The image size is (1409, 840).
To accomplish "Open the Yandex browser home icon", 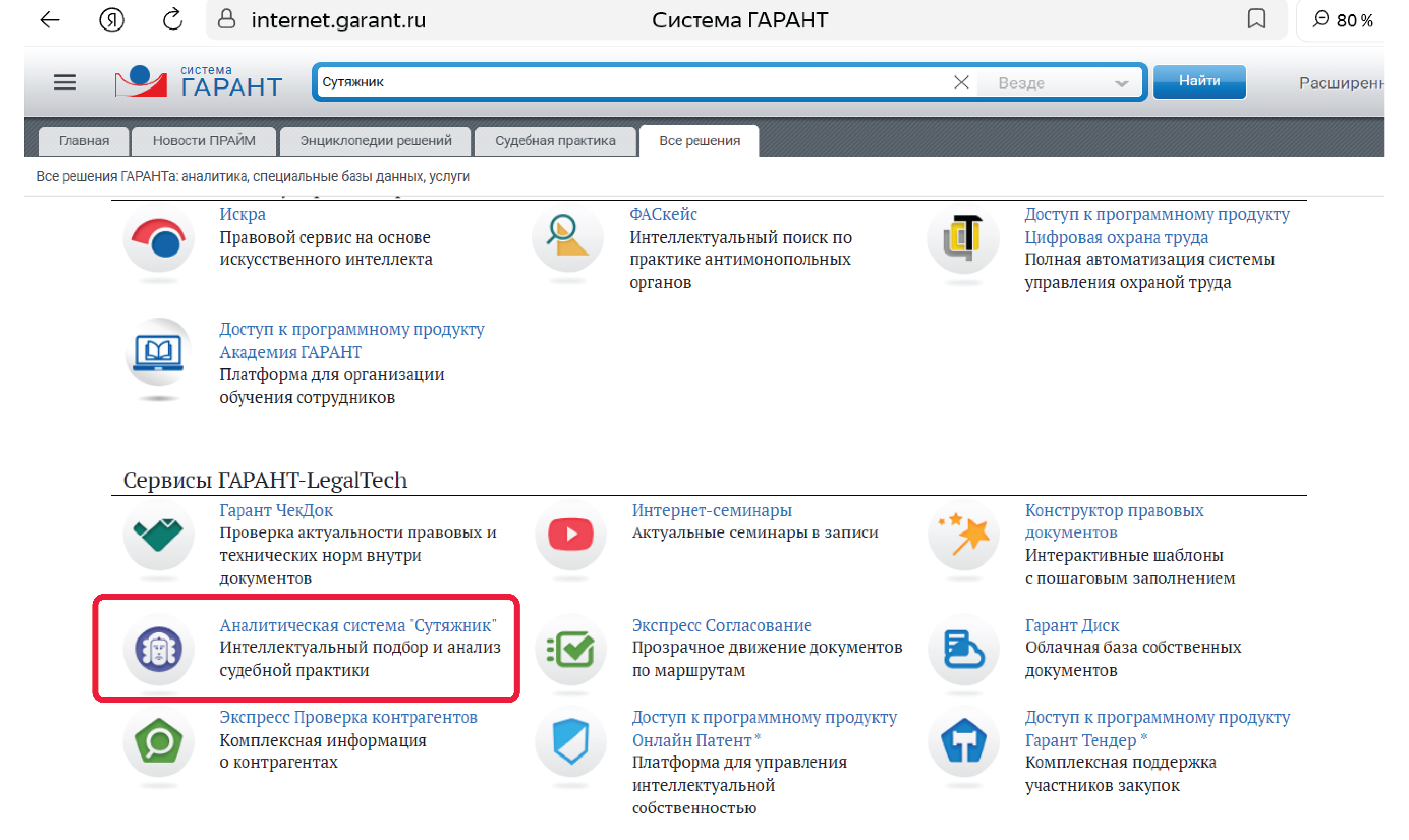I will 111,20.
